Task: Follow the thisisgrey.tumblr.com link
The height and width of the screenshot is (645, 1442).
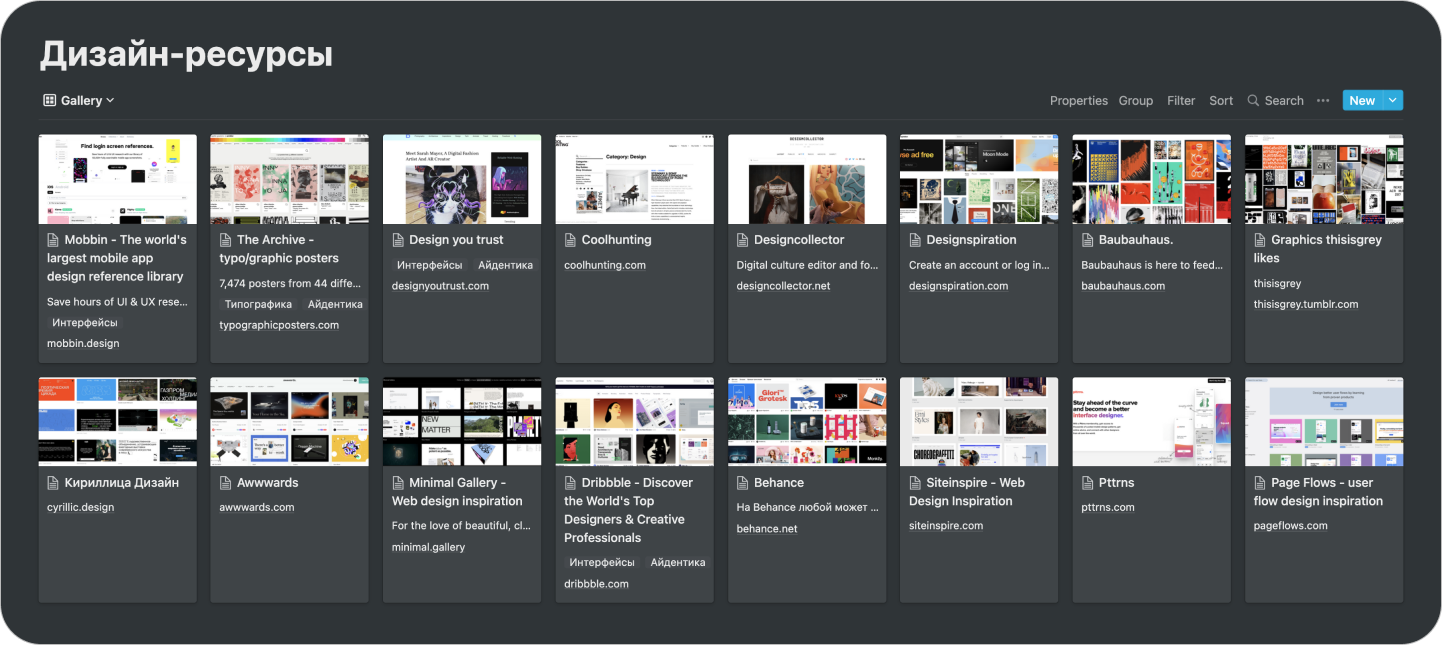Action: [x=1306, y=305]
